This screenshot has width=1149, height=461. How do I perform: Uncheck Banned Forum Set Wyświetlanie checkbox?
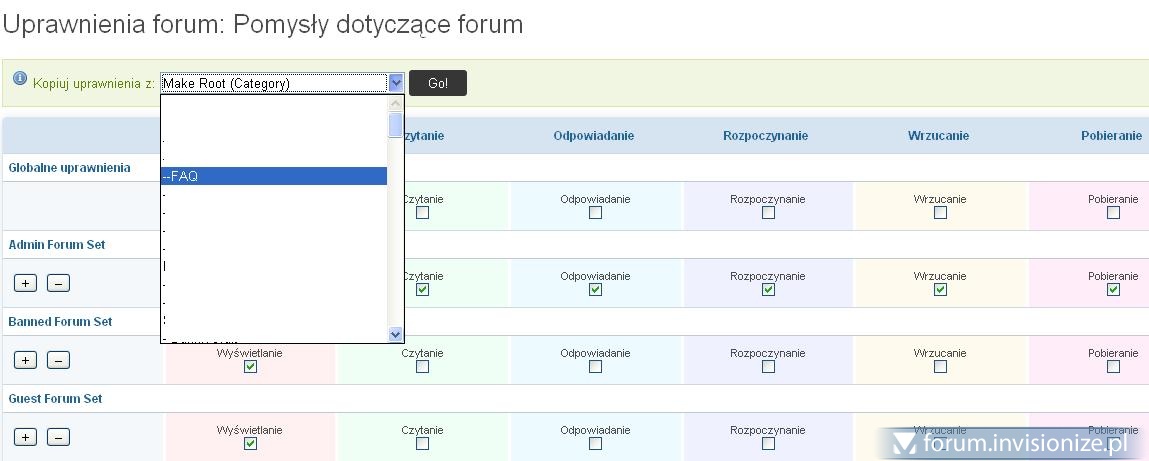[x=250, y=367]
